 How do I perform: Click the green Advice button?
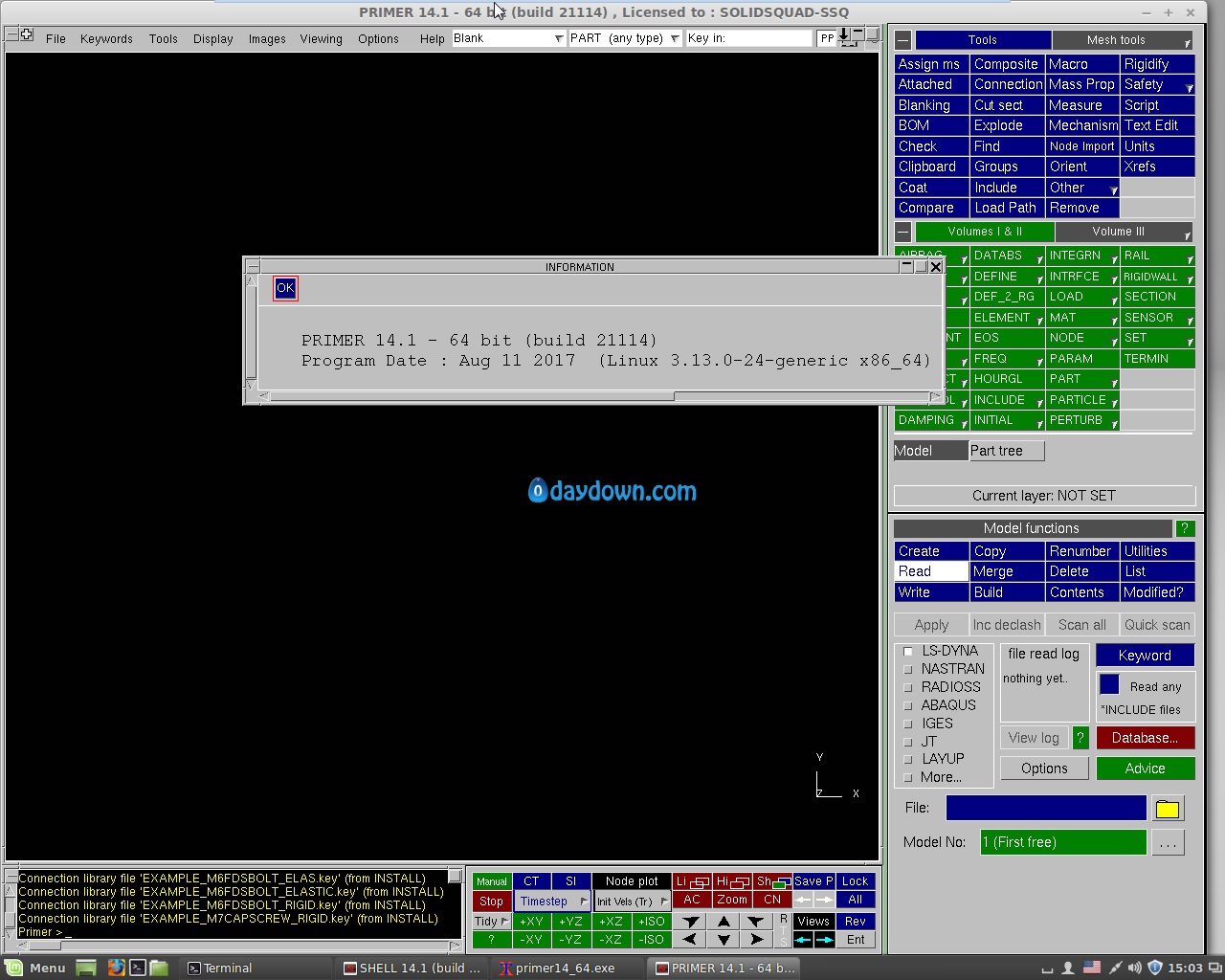1145,768
